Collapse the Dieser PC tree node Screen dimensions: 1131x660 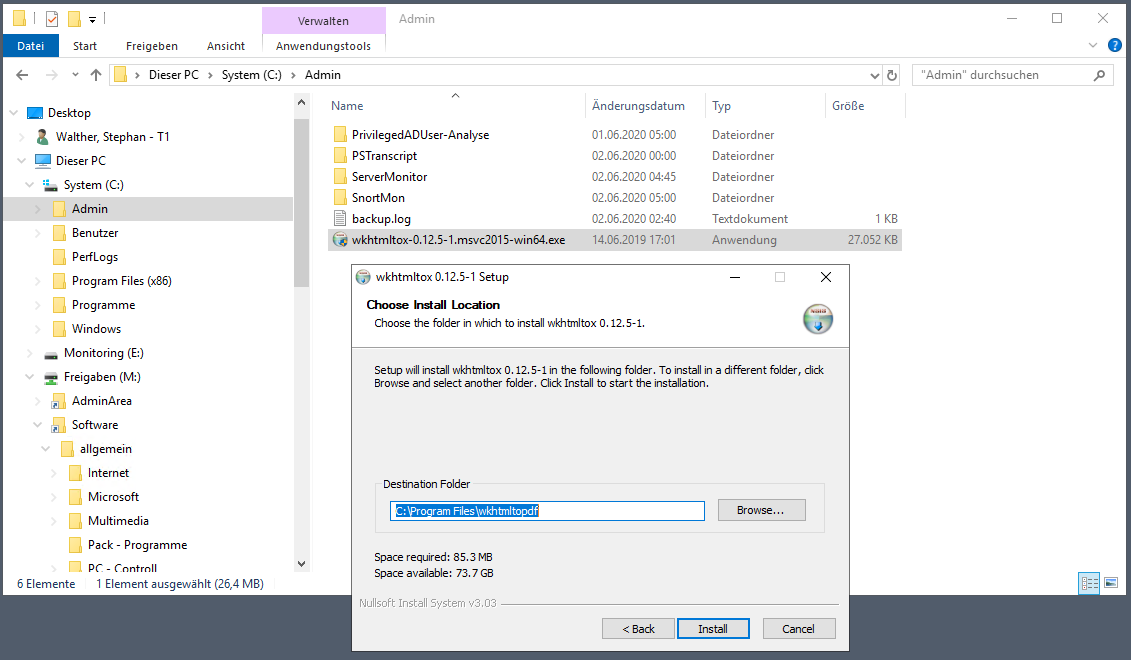click(22, 161)
